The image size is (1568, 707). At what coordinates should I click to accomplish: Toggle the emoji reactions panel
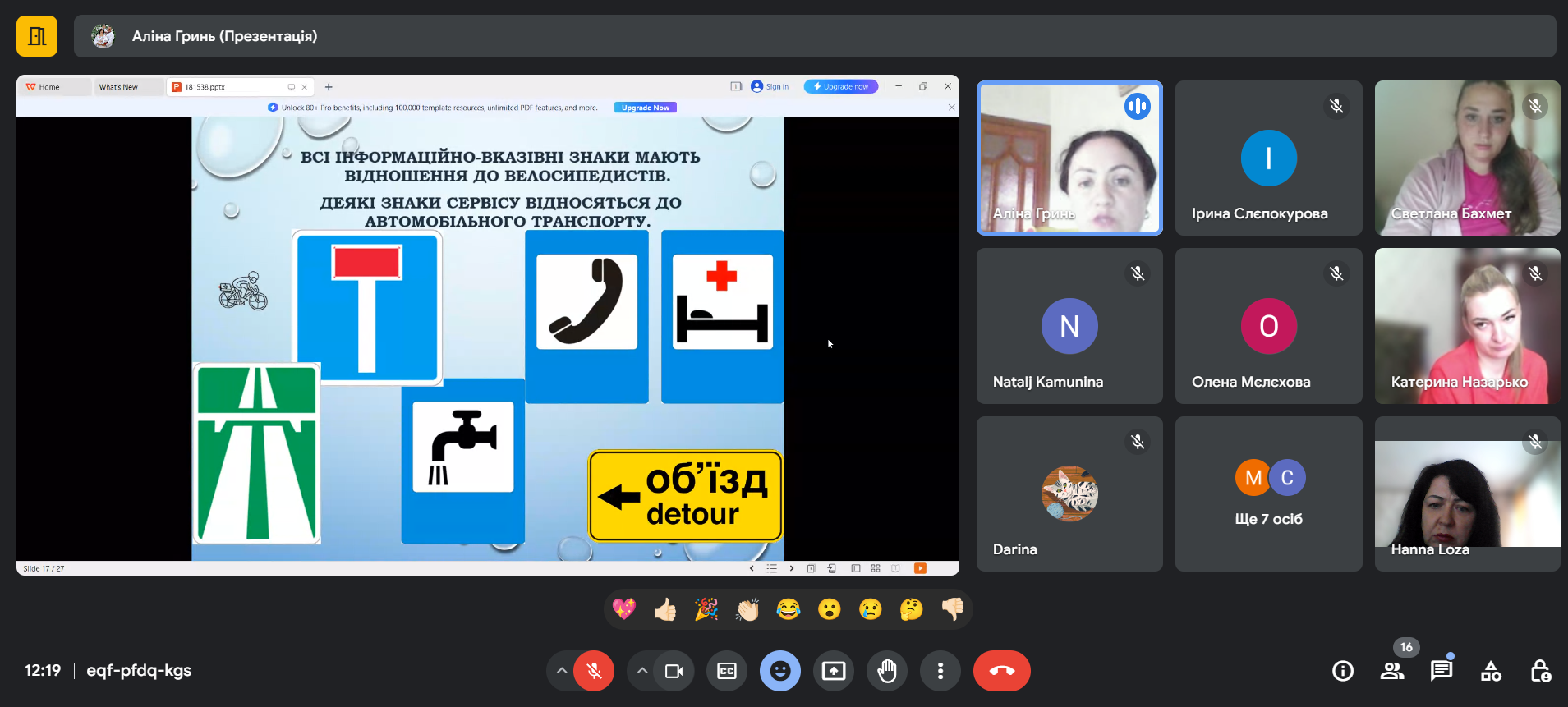point(780,671)
